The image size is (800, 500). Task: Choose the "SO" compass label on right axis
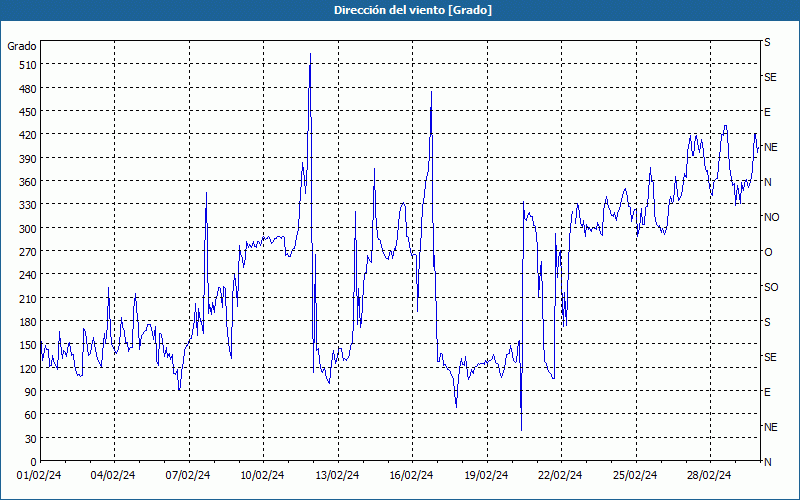(771, 288)
